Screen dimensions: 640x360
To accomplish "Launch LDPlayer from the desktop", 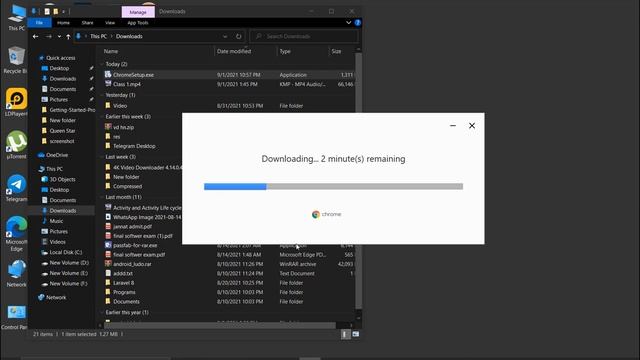I will 16,102.
